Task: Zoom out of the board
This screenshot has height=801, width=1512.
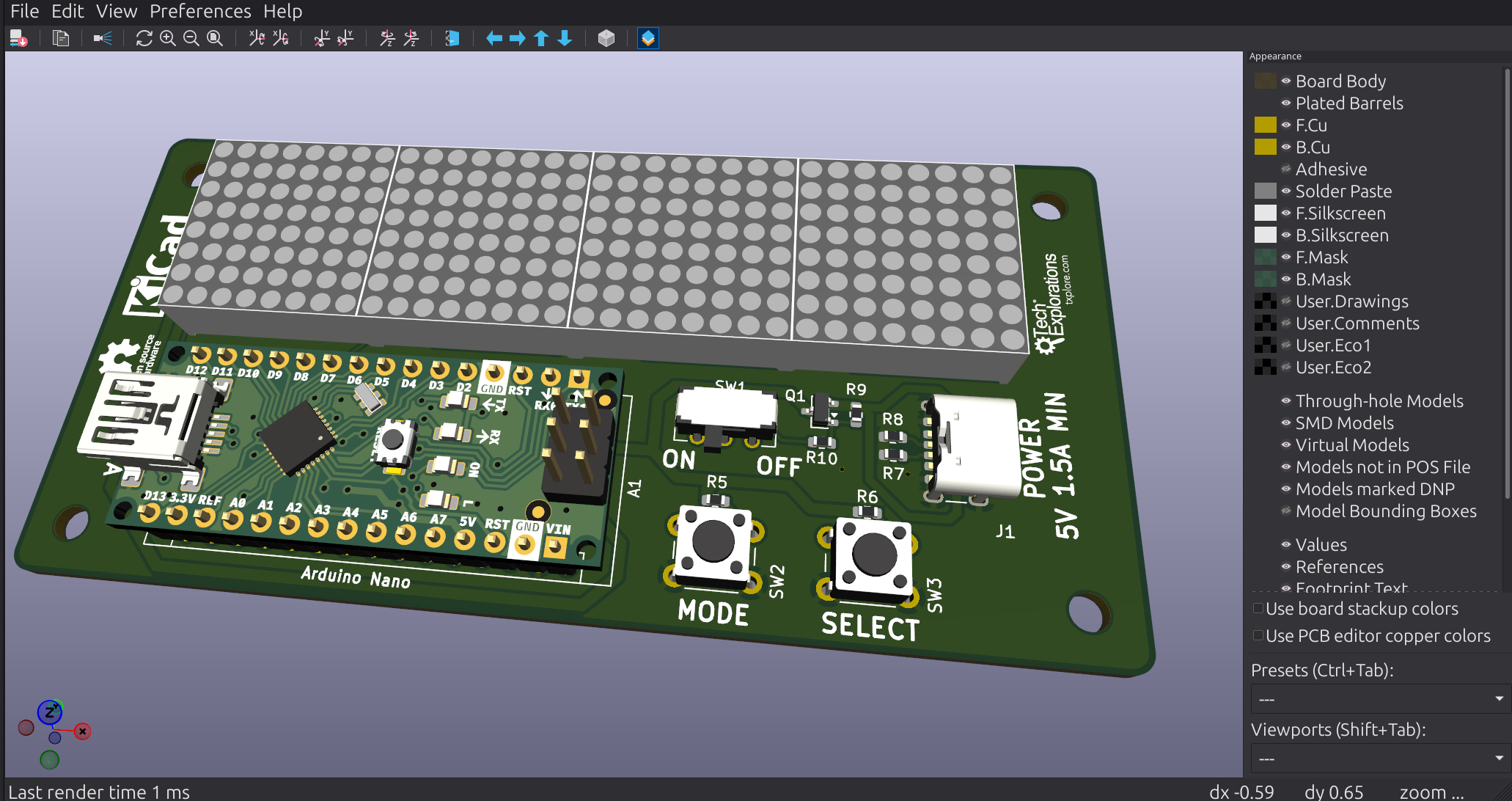Action: click(191, 38)
